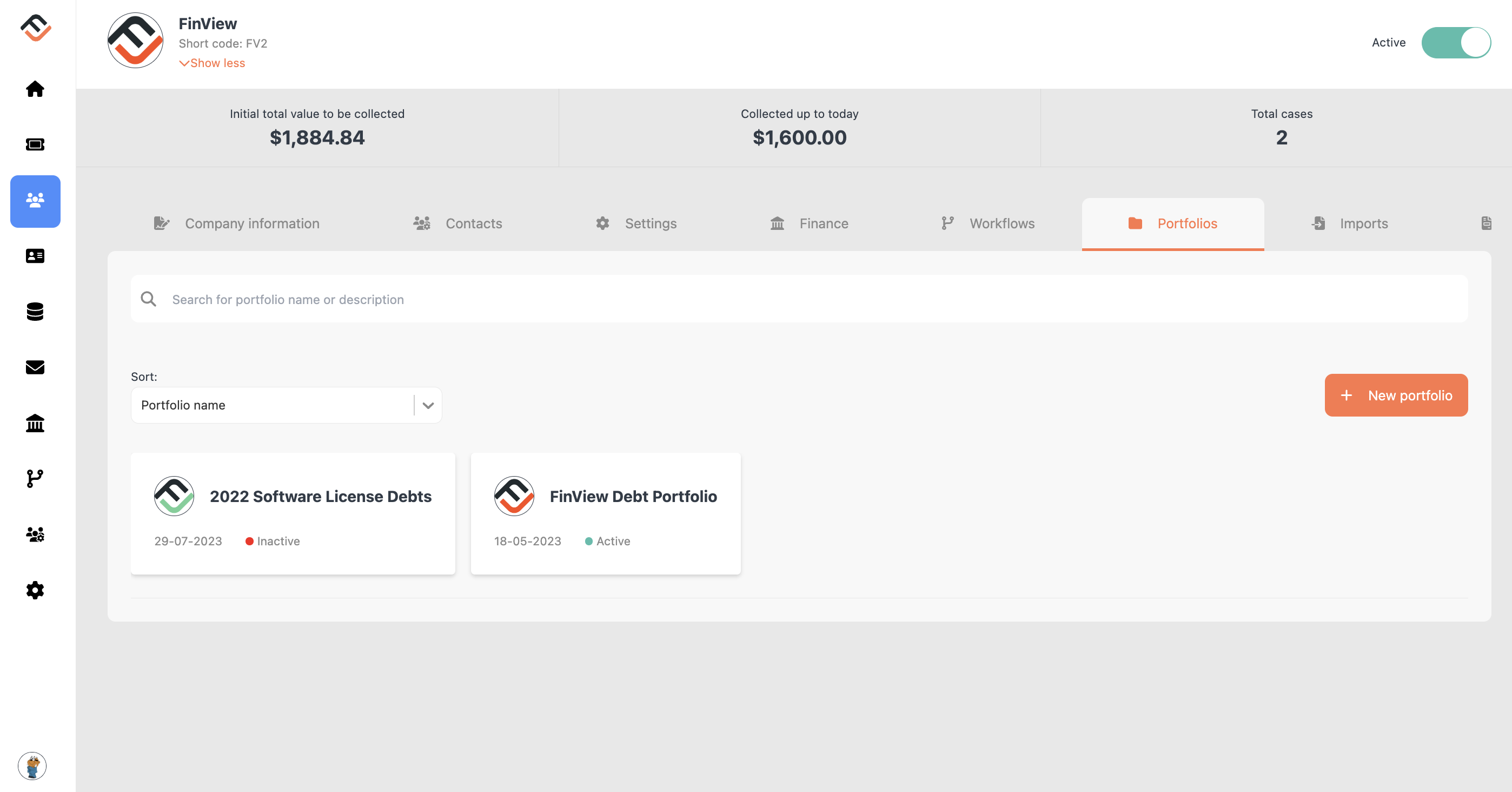Click the Total cases count 2

1281,137
